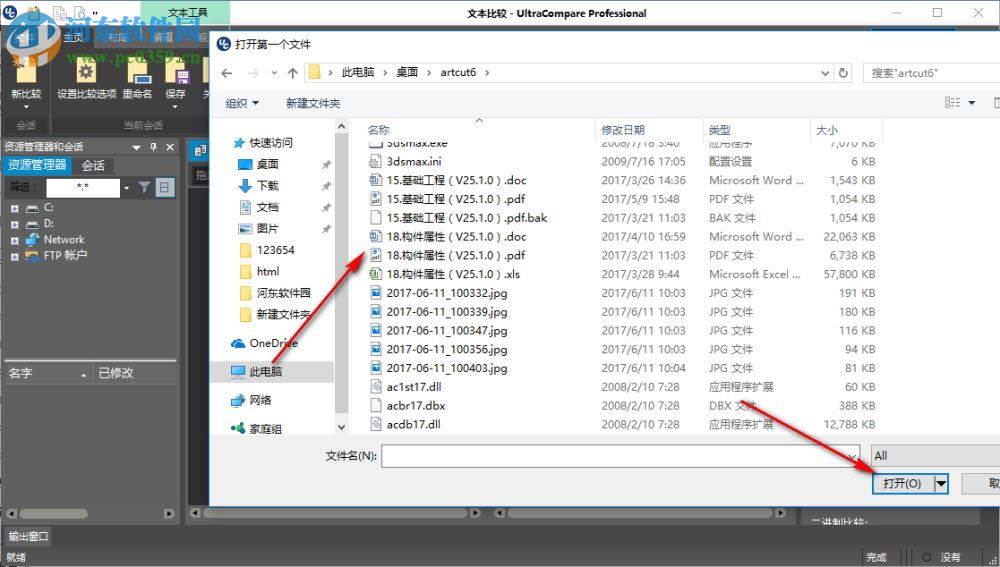1000x567 pixels.
Task: Open the address bar history dropdown
Action: click(825, 73)
